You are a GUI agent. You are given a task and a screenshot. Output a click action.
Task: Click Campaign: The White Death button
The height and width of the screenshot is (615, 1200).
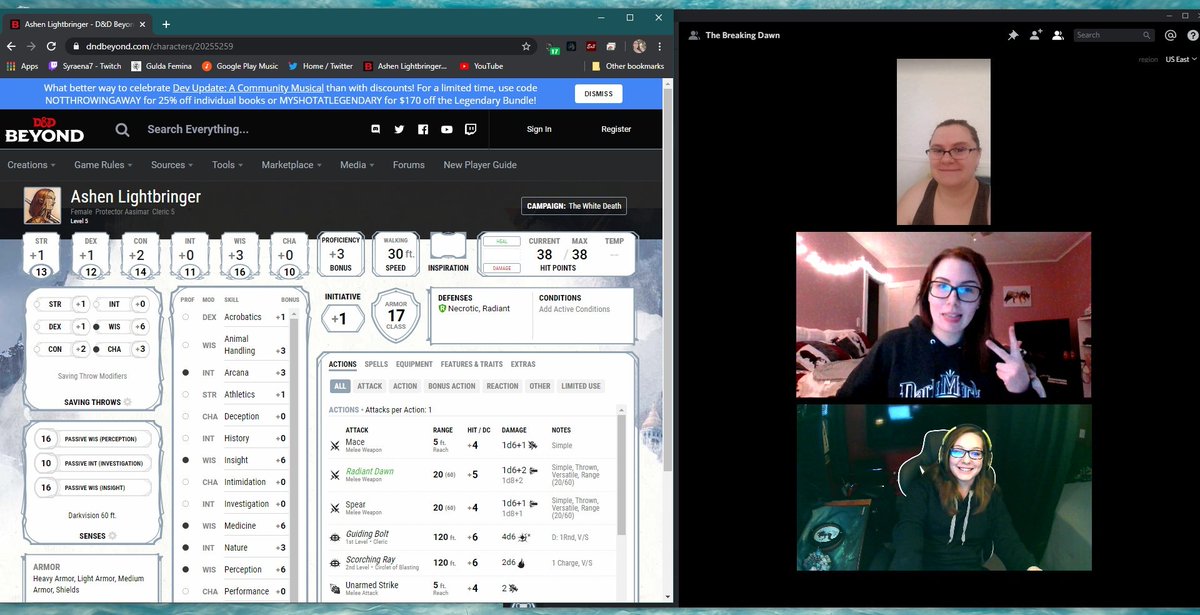(x=575, y=206)
